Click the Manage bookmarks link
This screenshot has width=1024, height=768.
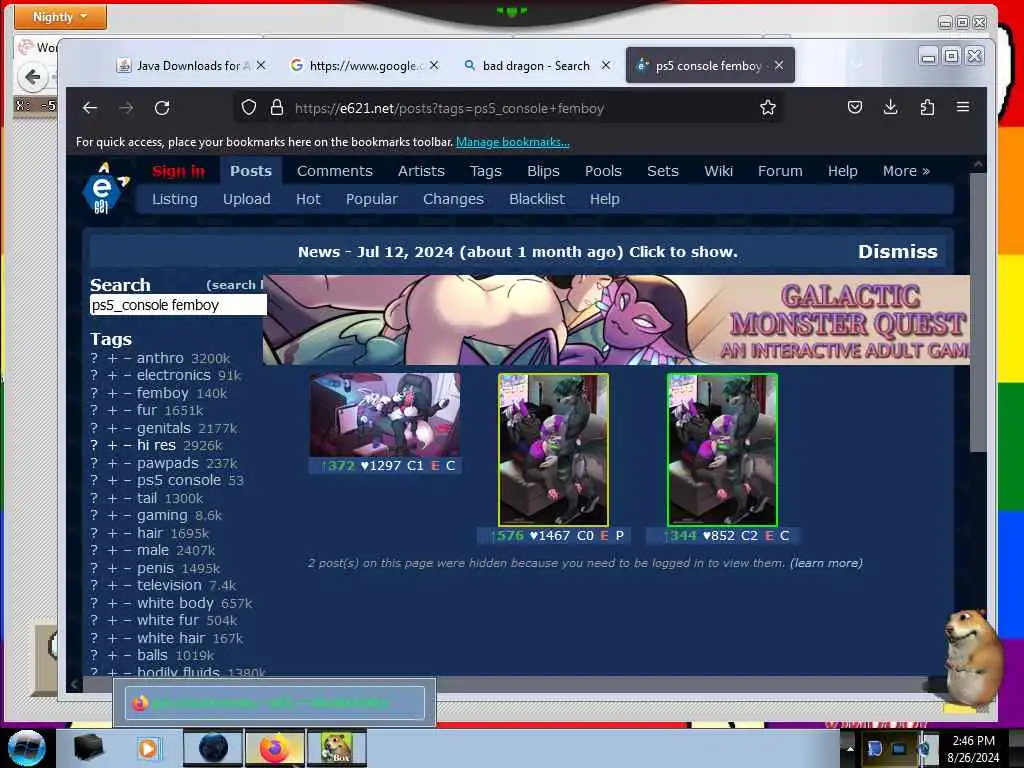pyautogui.click(x=513, y=142)
